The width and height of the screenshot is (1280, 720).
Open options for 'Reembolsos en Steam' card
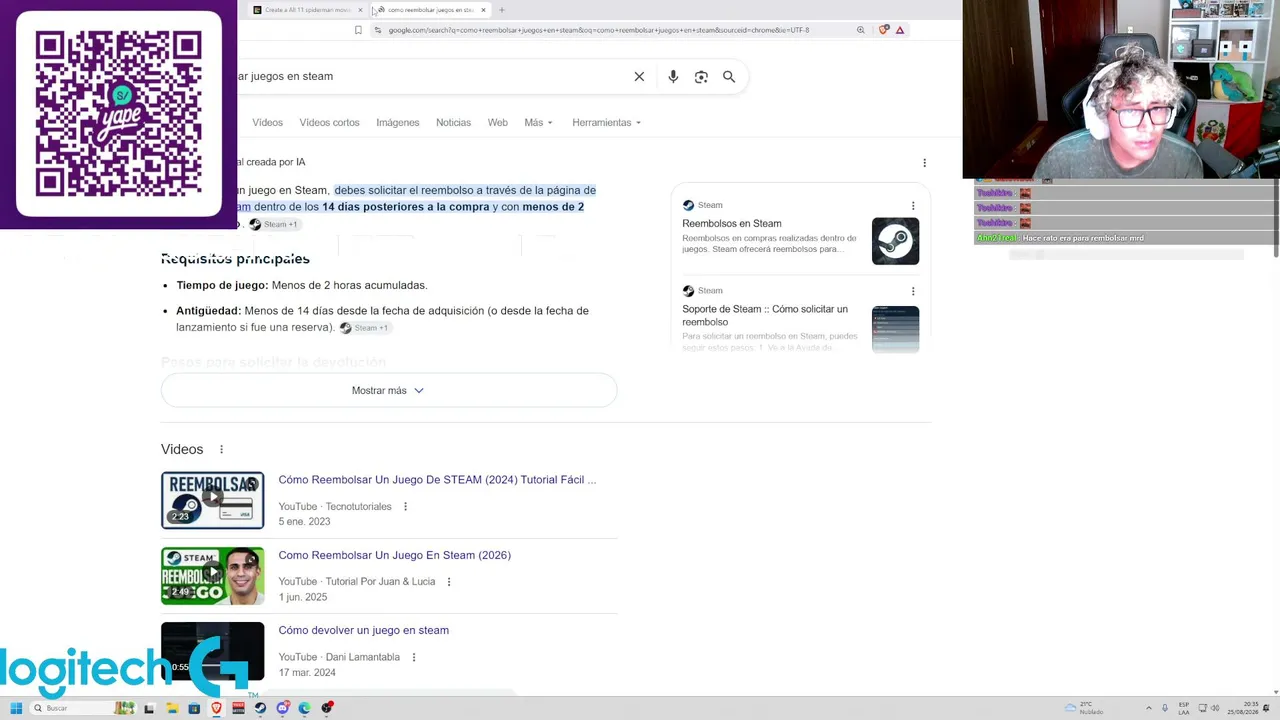(913, 206)
